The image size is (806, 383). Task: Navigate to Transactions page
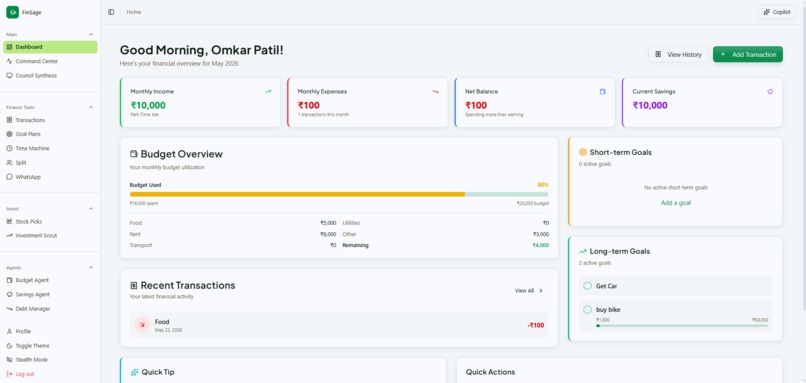[50, 120]
